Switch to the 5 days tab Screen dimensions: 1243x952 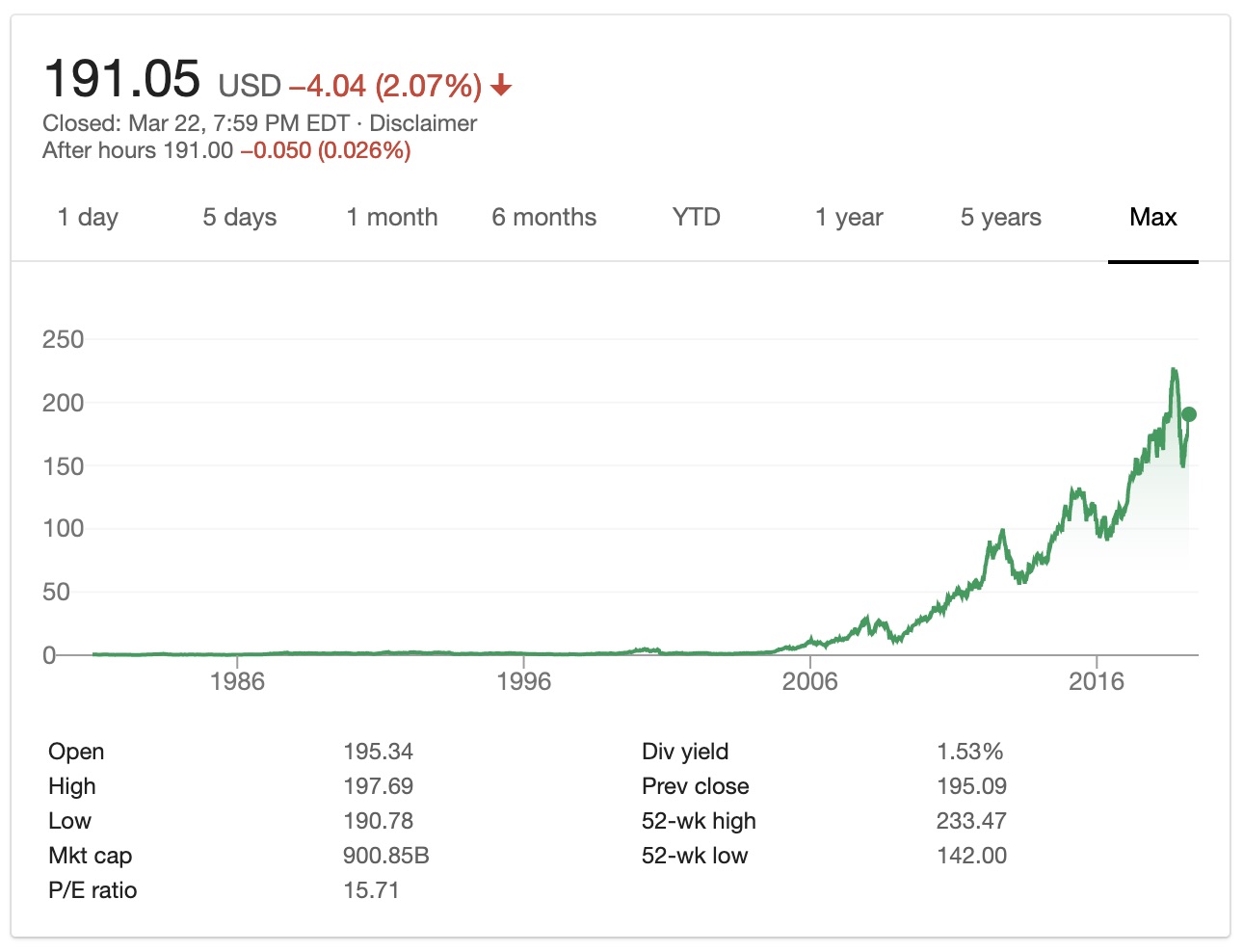click(239, 218)
